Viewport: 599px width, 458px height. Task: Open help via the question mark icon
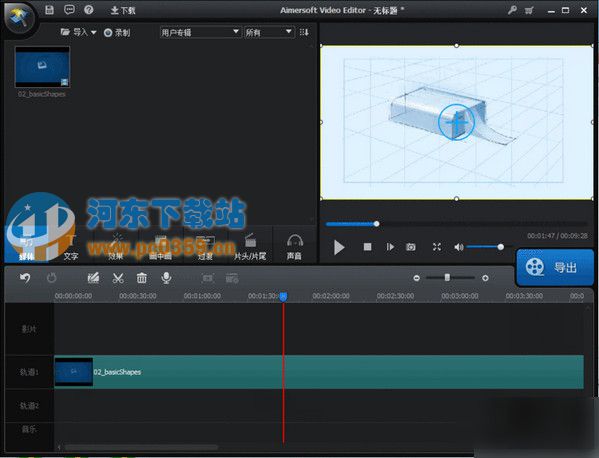(89, 10)
